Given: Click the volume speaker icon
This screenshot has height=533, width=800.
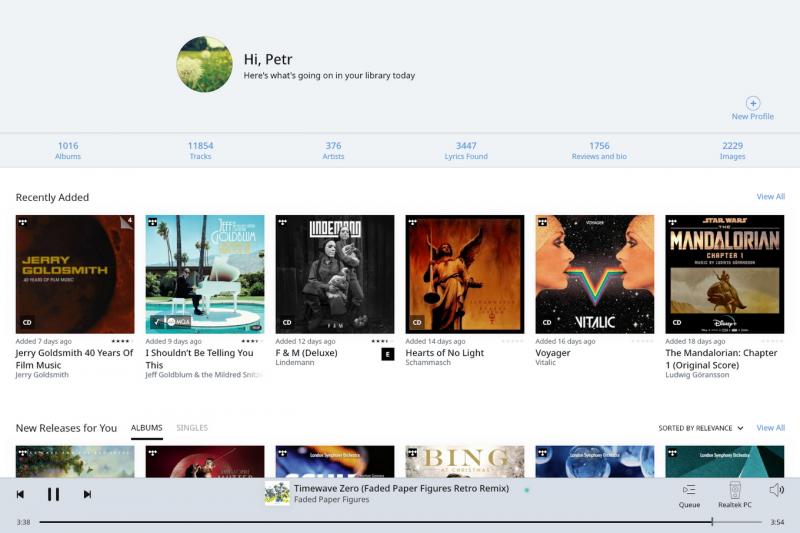Looking at the screenshot, I should point(776,490).
